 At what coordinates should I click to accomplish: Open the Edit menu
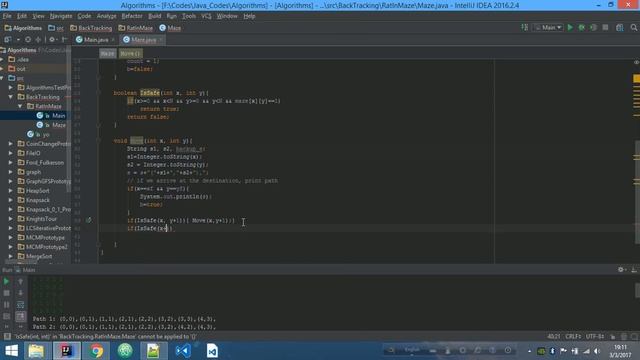pos(22,16)
